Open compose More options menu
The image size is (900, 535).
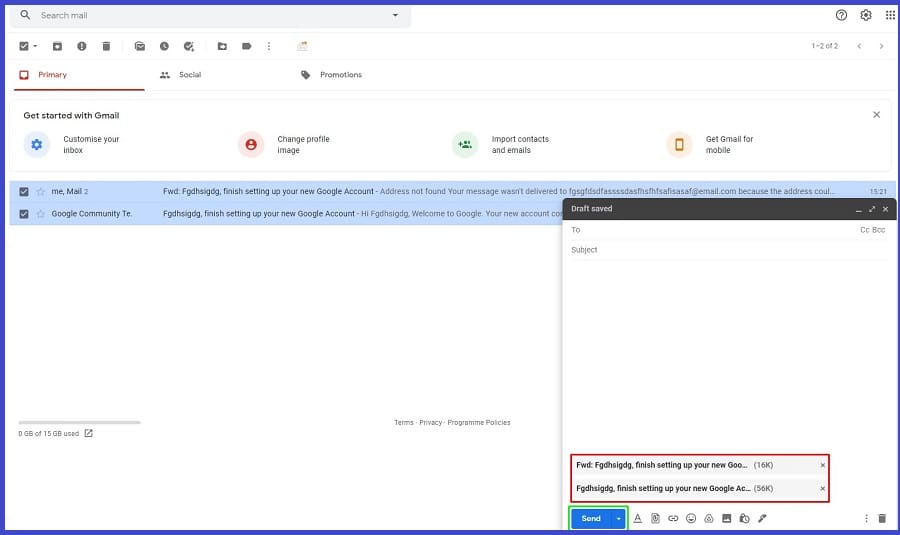pos(866,518)
